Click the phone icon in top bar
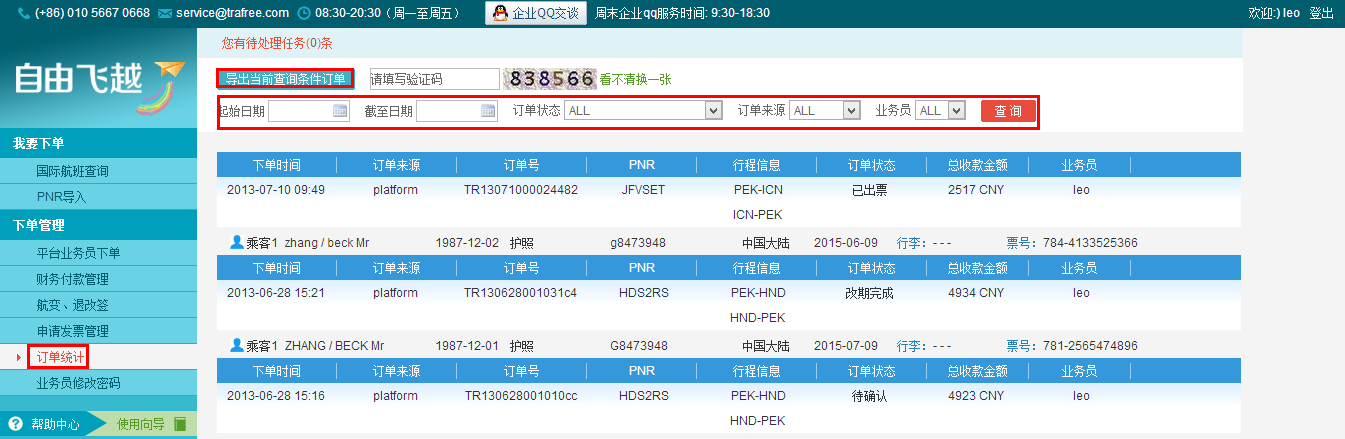 (x=24, y=13)
